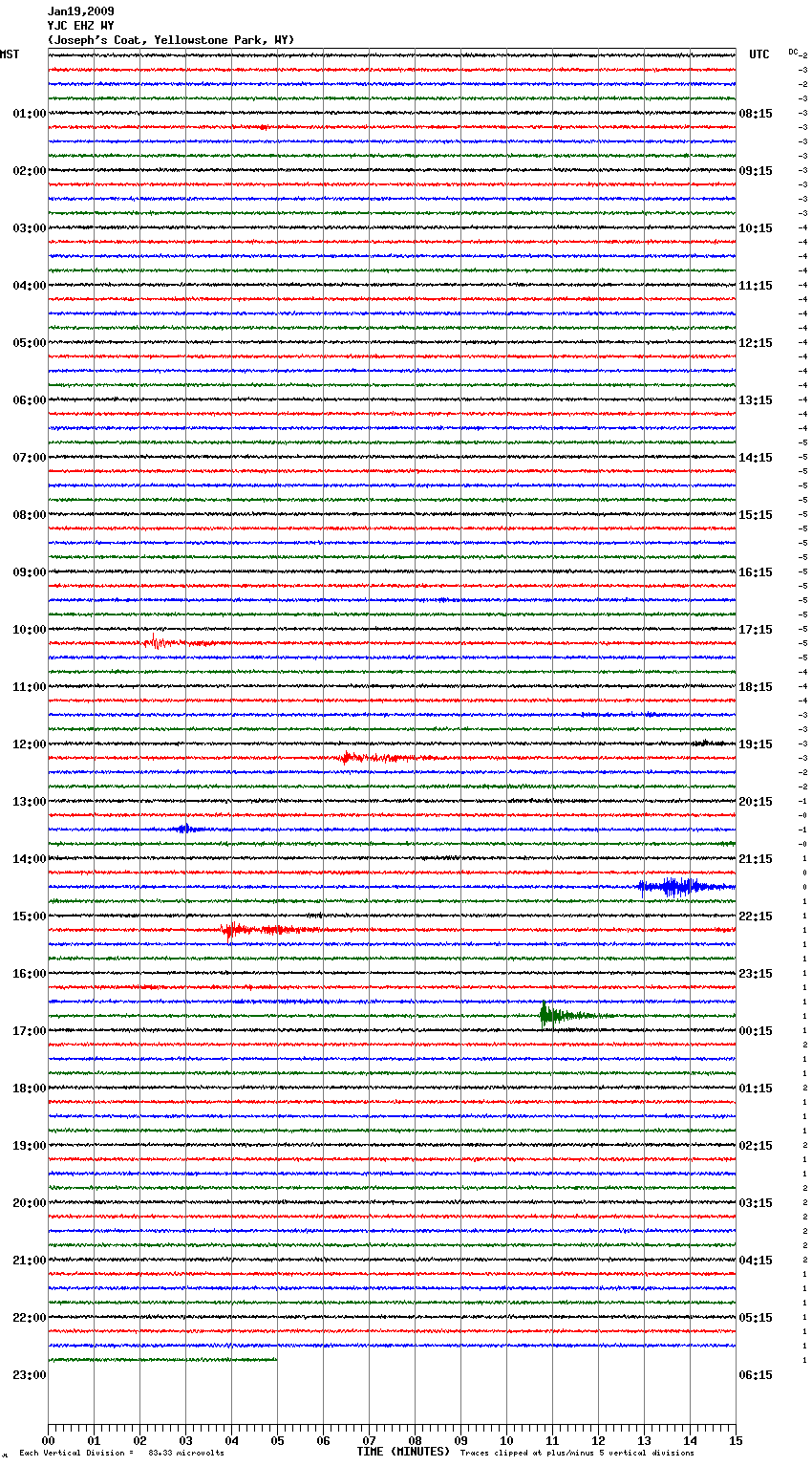Select the 14:00 MST time label
812x1466 pixels.
pos(29,859)
